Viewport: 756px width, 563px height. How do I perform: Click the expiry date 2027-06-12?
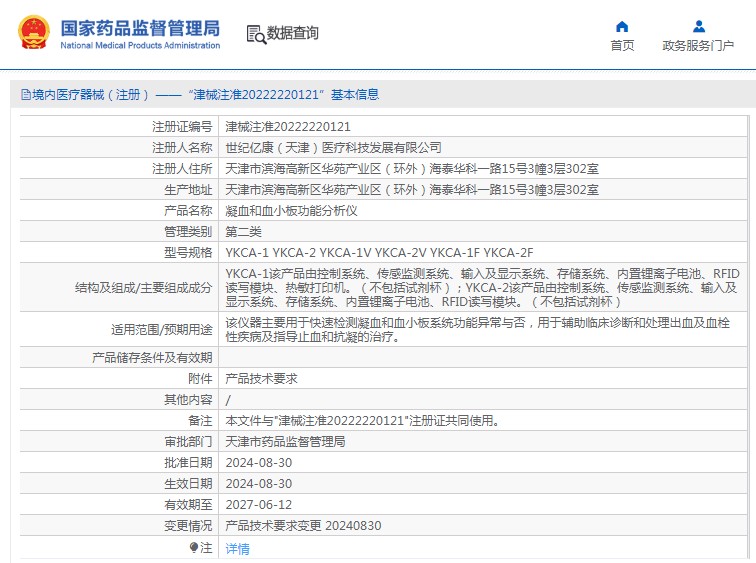(x=258, y=504)
